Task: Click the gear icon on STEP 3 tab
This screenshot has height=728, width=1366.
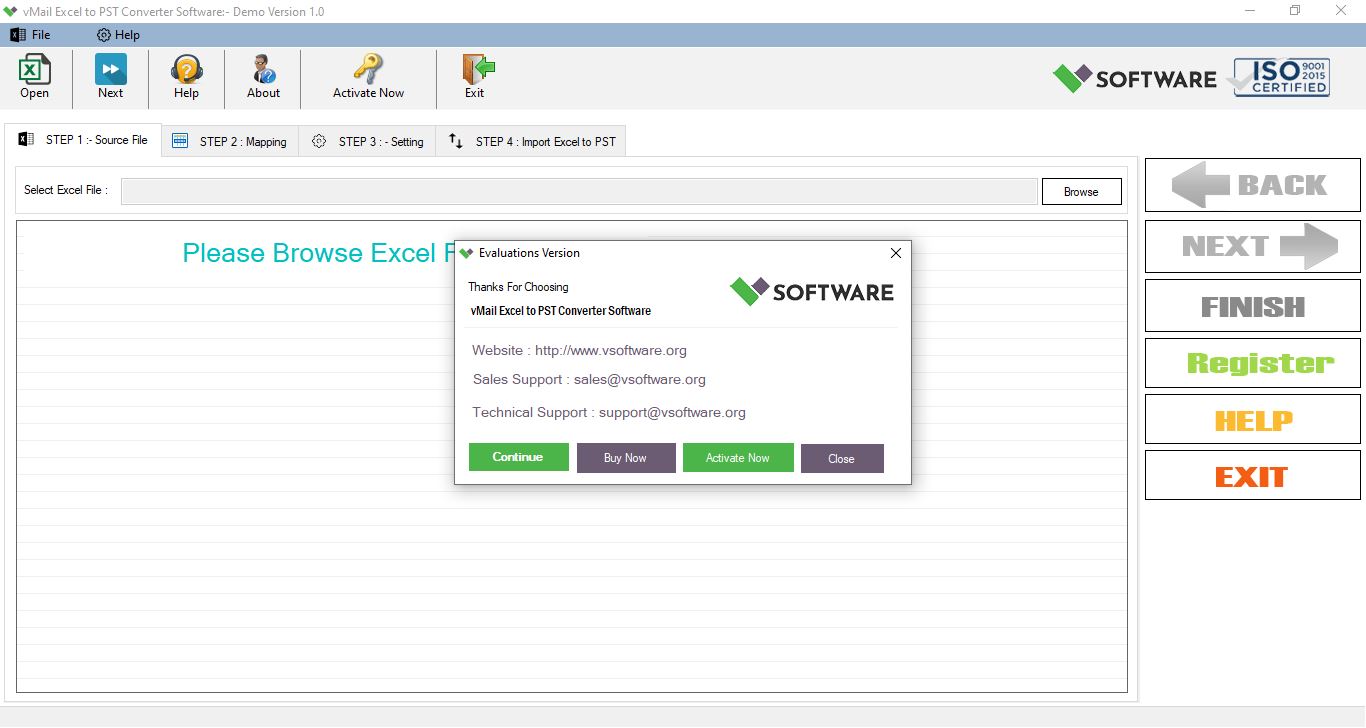Action: (319, 141)
